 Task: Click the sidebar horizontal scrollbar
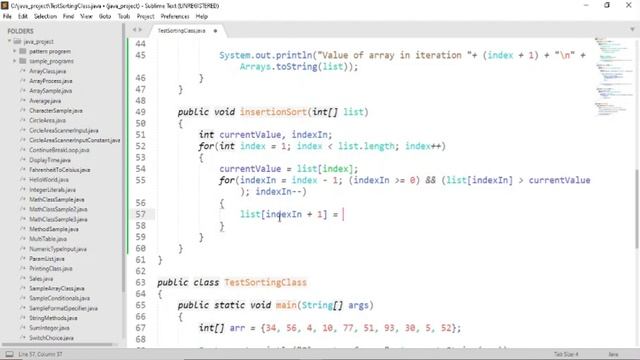tap(57, 345)
